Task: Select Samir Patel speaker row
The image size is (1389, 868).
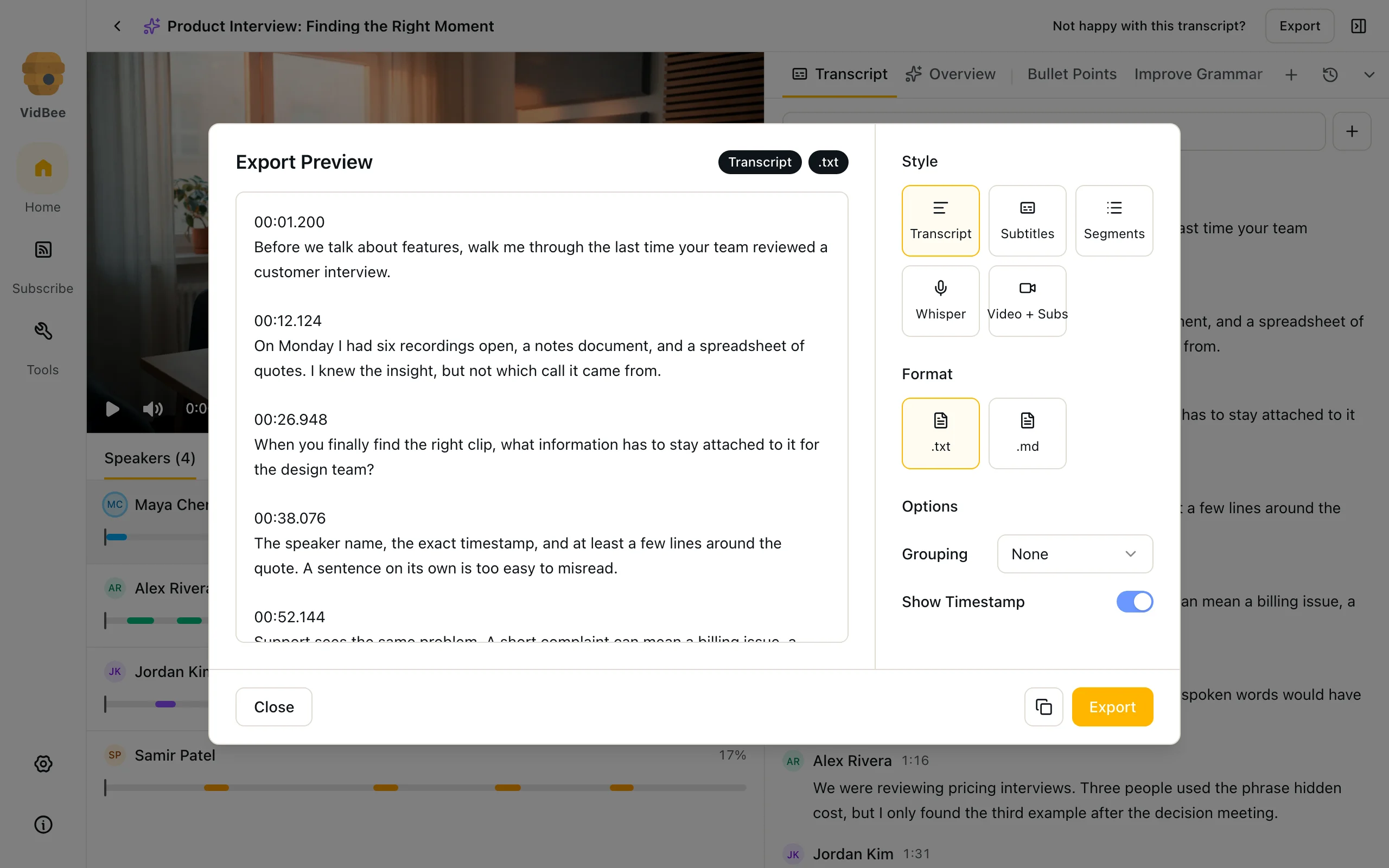Action: 425,772
